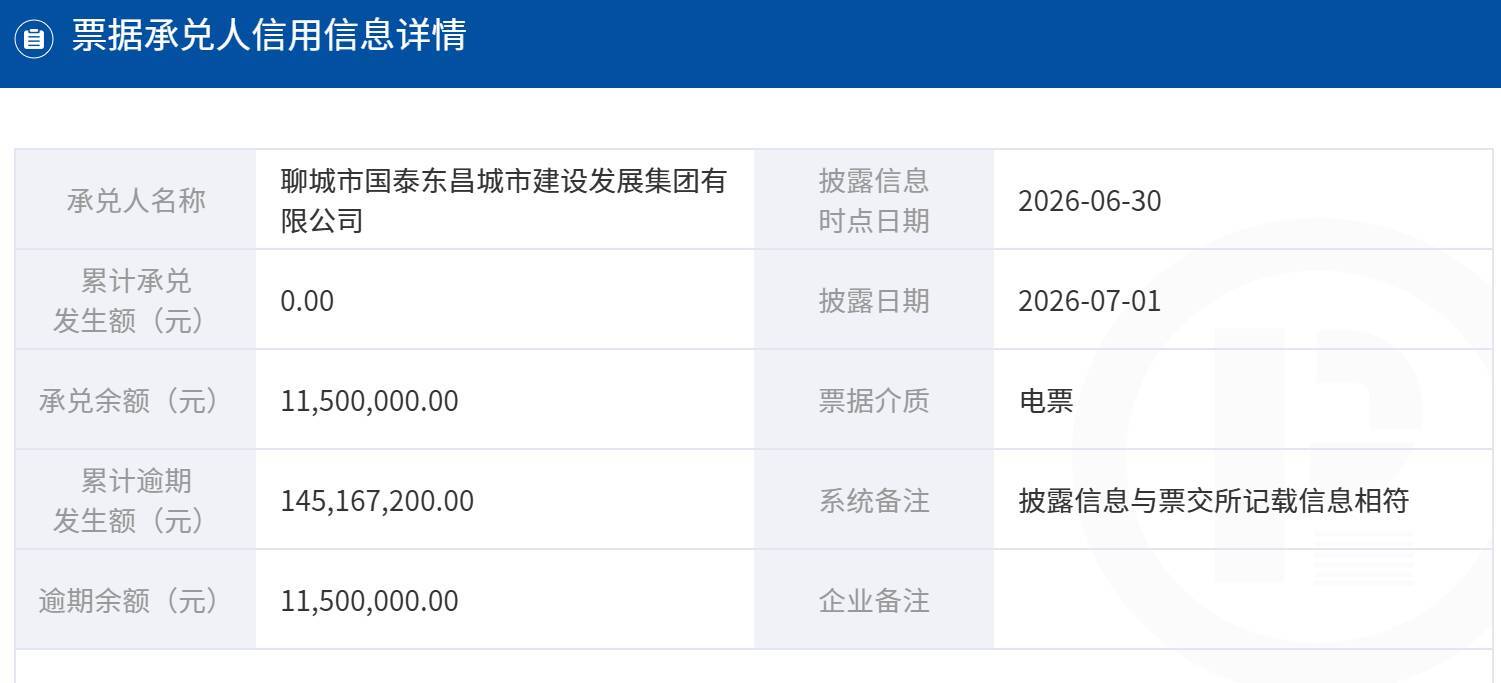Select the acceptor company name text
Viewport: 1501px width, 683px height.
point(504,201)
